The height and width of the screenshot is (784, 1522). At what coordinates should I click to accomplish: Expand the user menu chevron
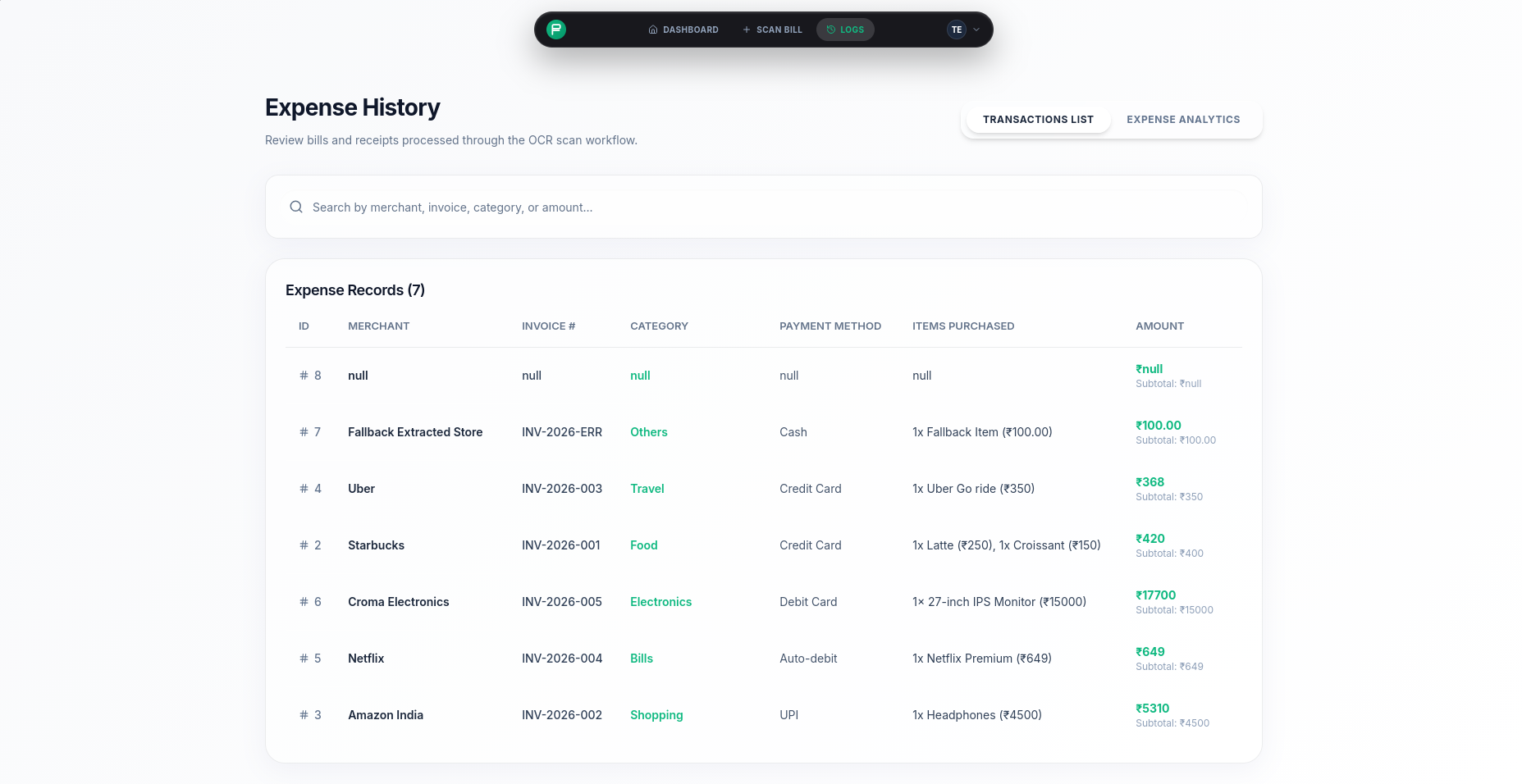[x=976, y=30]
